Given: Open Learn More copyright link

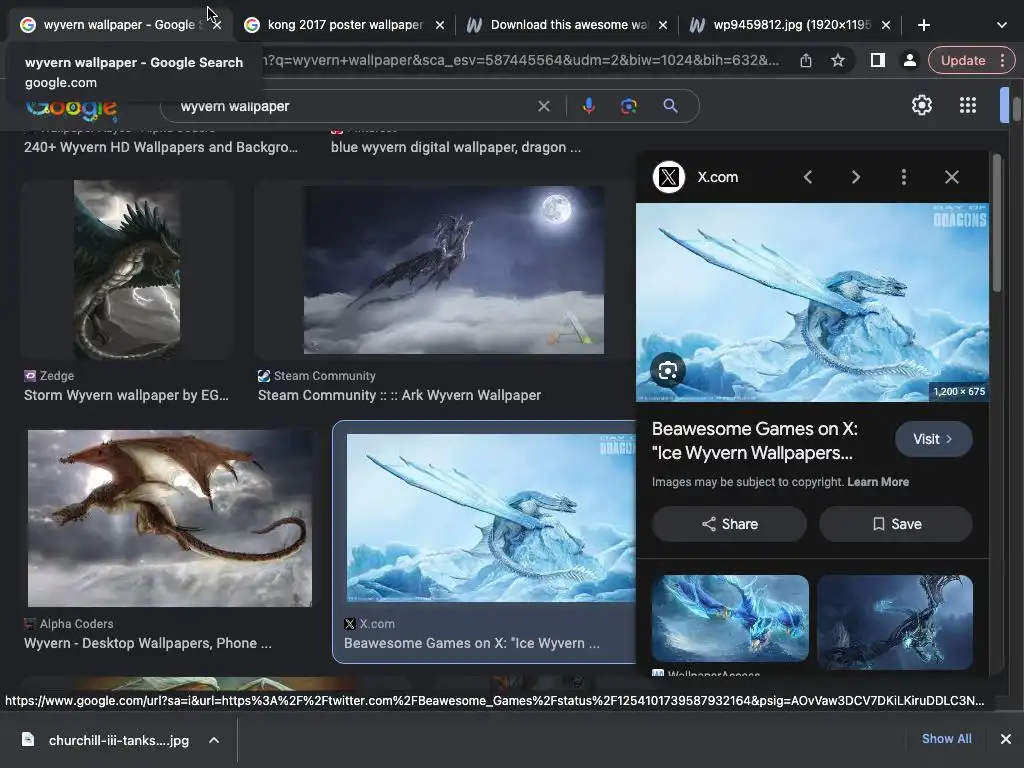Looking at the screenshot, I should [x=878, y=482].
